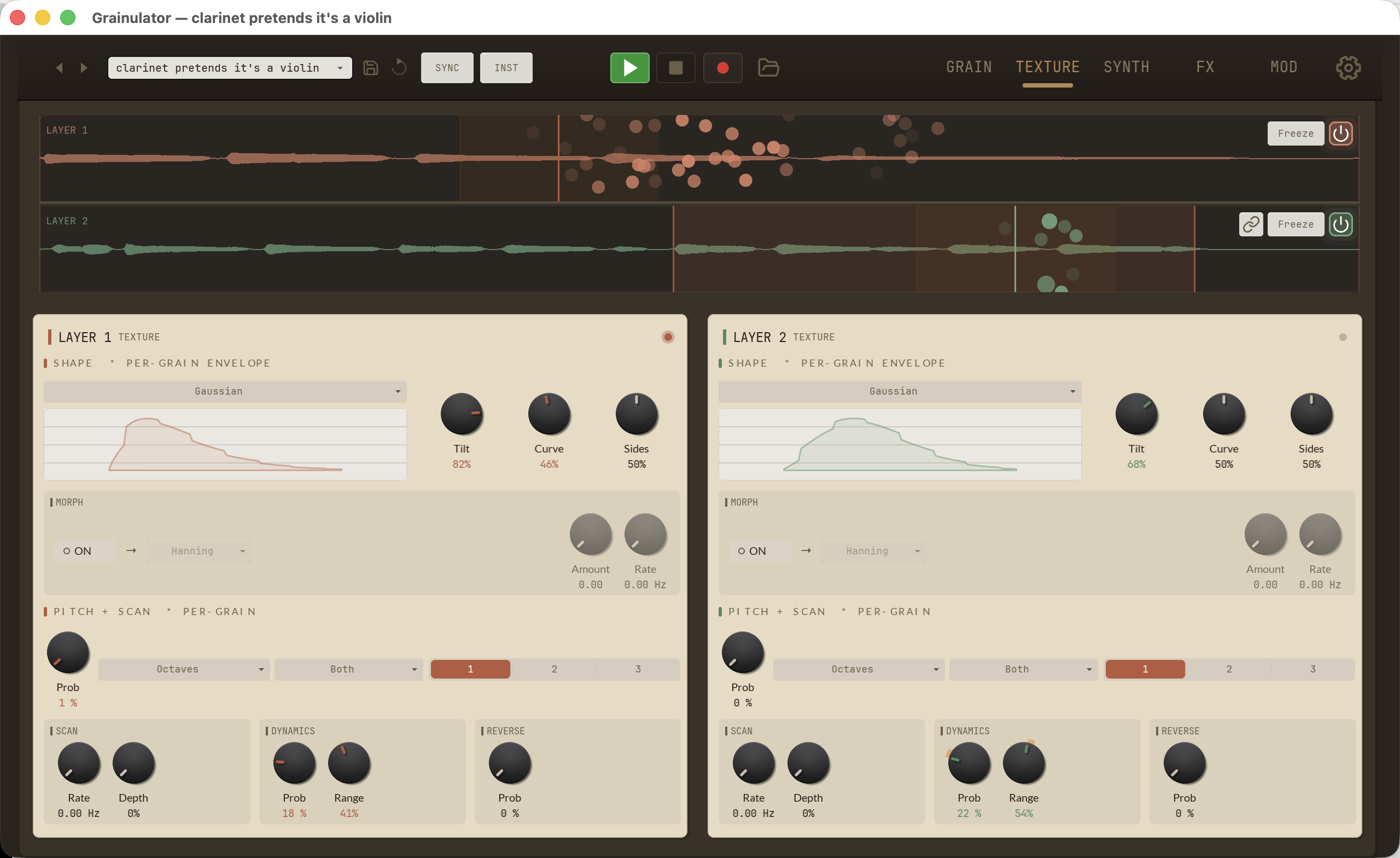Click Layer 2 Curve knob
The height and width of the screenshot is (858, 1400).
pos(1223,414)
